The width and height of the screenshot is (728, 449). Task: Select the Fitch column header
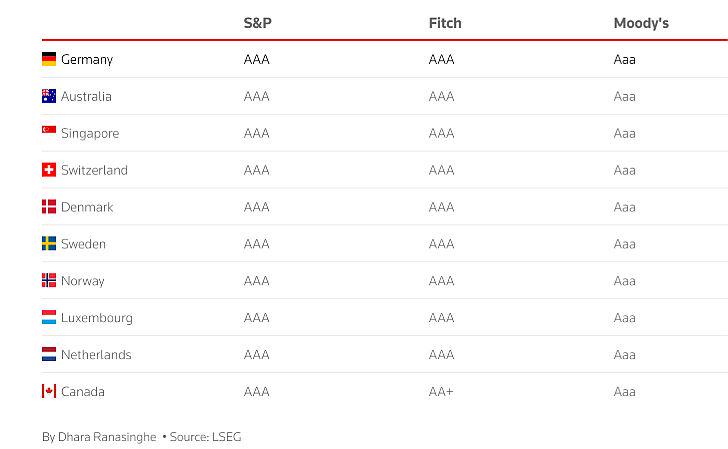(x=445, y=23)
